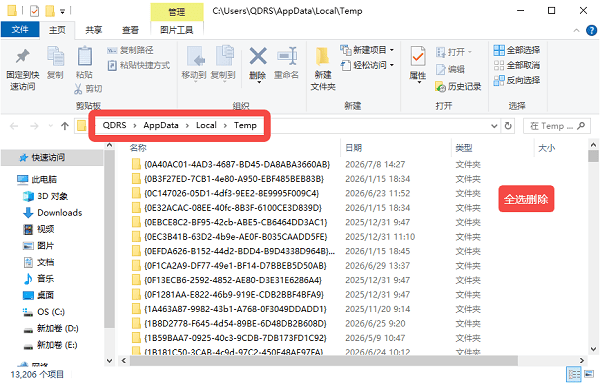Click 全部取消 select none
Screen dimensions: 600x383
click(517, 65)
